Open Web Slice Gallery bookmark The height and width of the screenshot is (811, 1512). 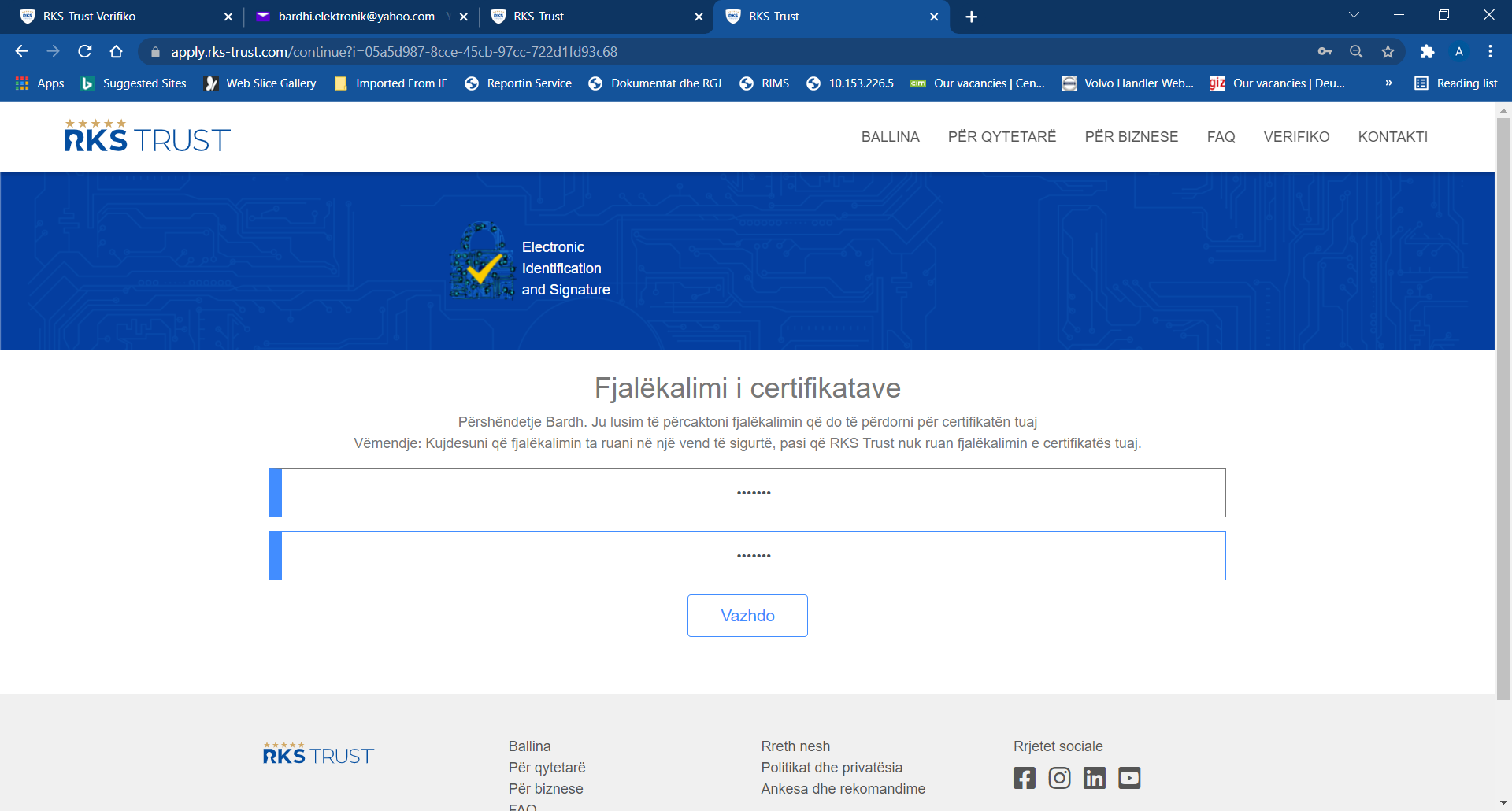tap(261, 83)
